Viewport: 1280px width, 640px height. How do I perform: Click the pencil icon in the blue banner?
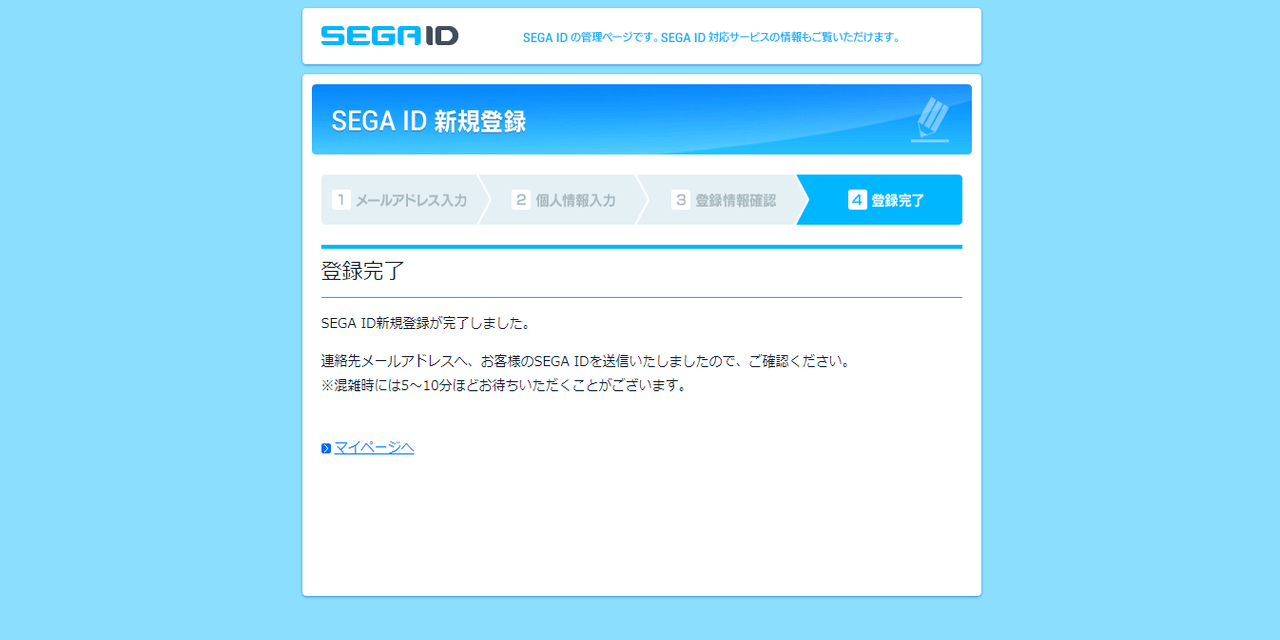931,119
